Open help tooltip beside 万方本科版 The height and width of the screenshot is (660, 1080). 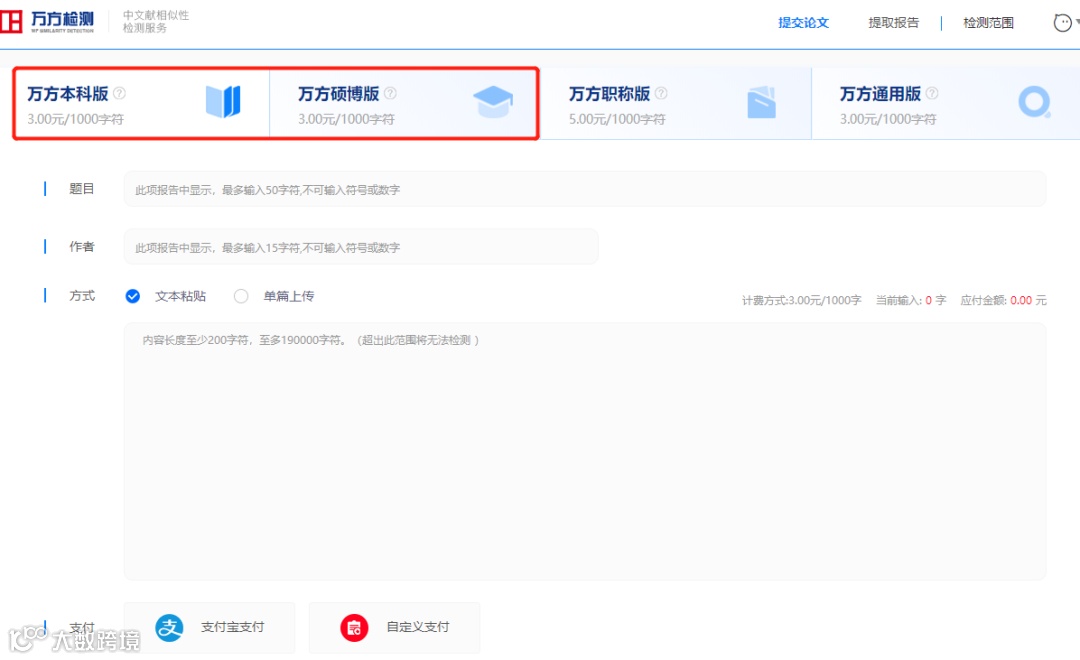(119, 93)
